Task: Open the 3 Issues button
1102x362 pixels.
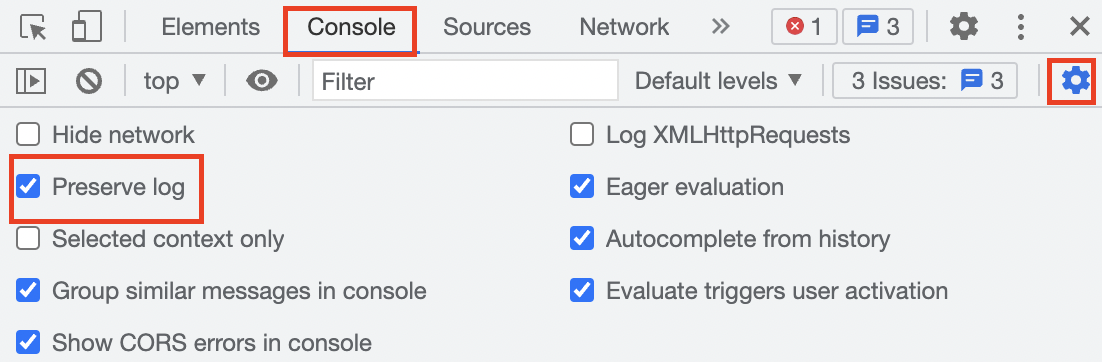Action: tap(925, 82)
